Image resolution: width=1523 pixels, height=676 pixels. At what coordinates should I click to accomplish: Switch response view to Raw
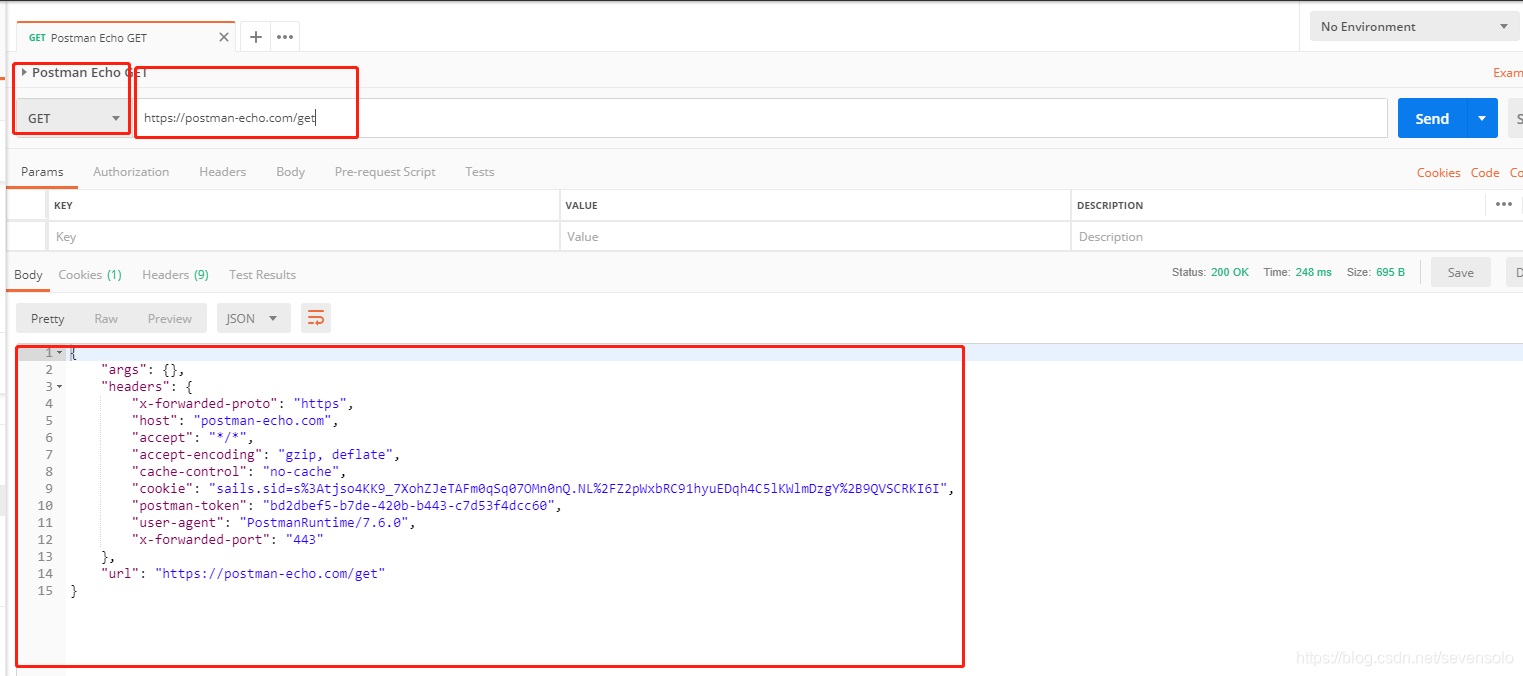coord(106,318)
